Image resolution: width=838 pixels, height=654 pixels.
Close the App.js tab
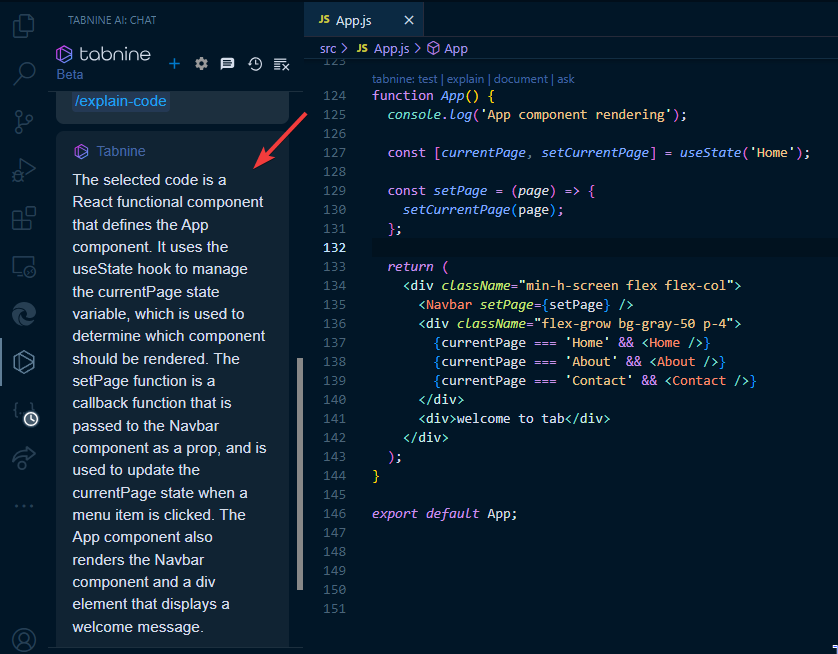point(409,20)
